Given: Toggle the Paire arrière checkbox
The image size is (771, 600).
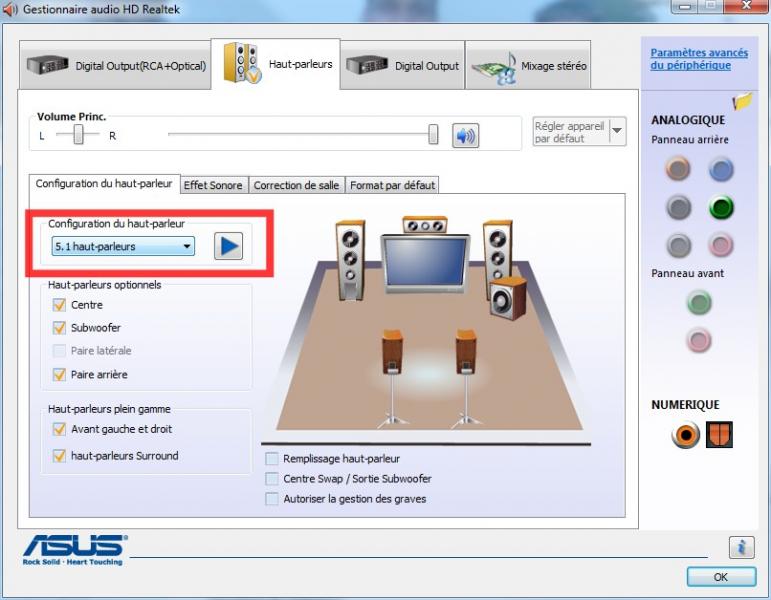Looking at the screenshot, I should [59, 375].
